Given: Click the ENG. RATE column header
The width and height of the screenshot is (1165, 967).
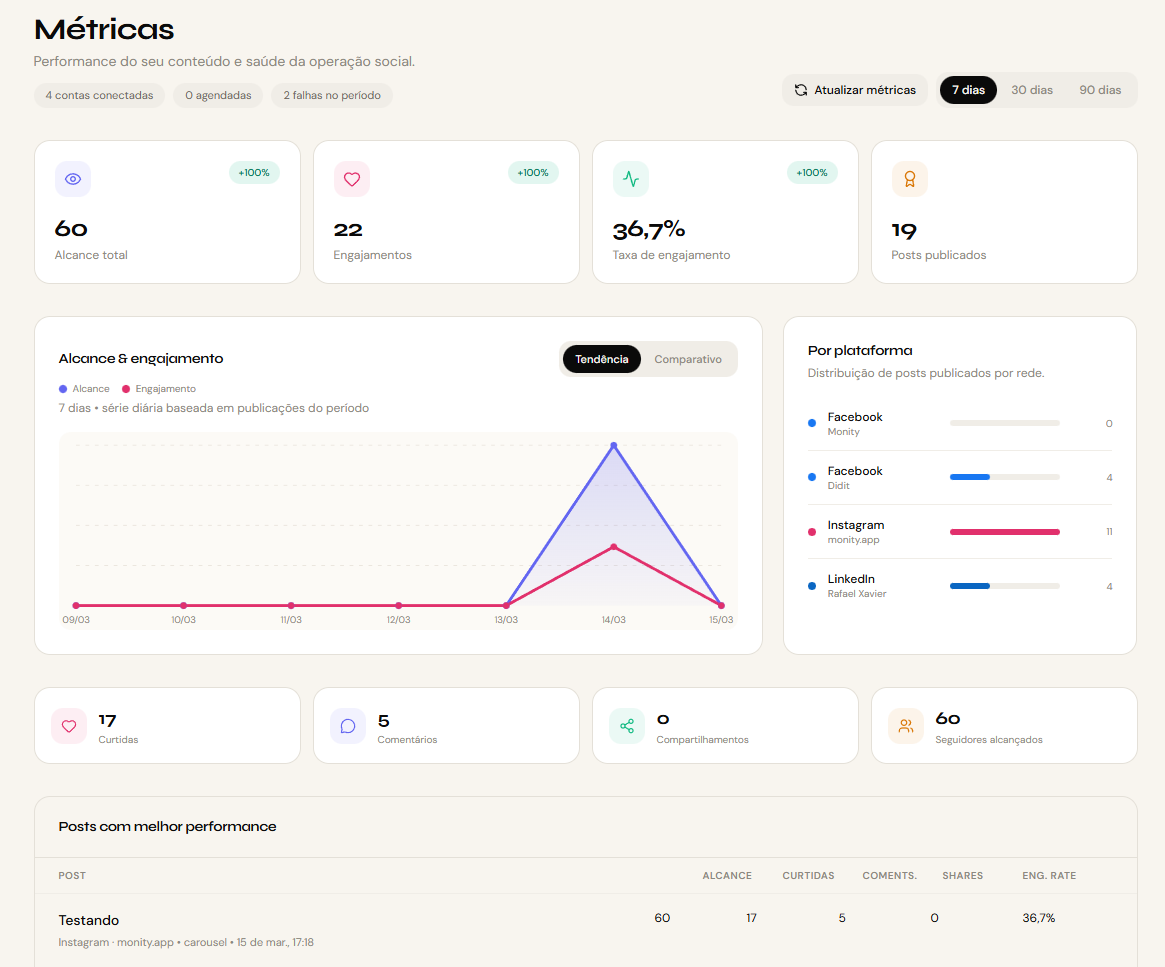Looking at the screenshot, I should tap(1049, 876).
